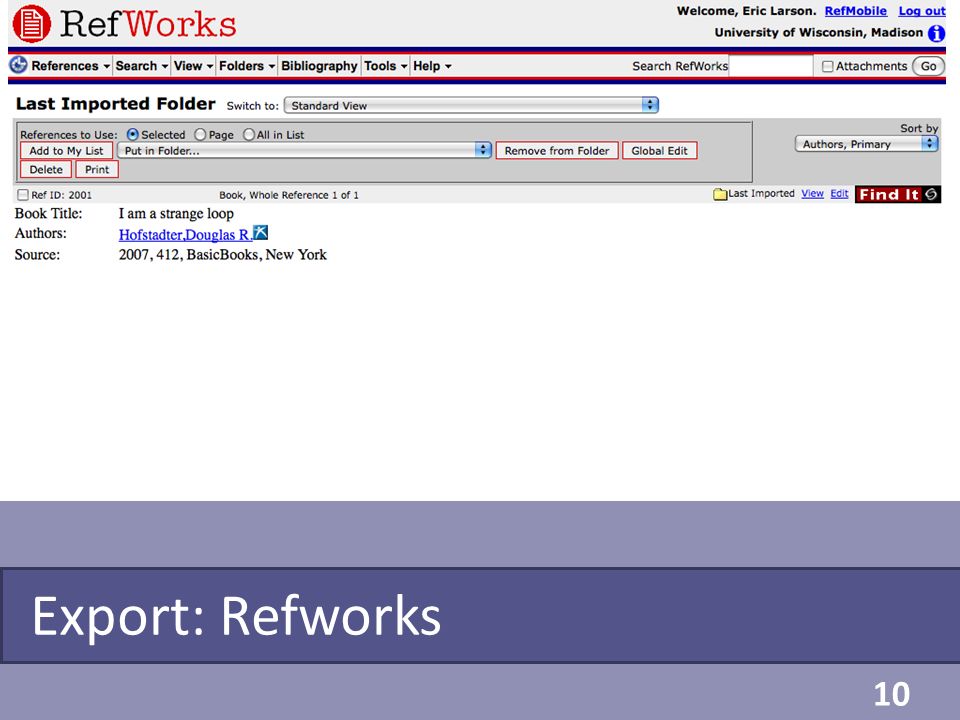The image size is (960, 720).
Task: Select the Page radio button
Action: point(200,134)
